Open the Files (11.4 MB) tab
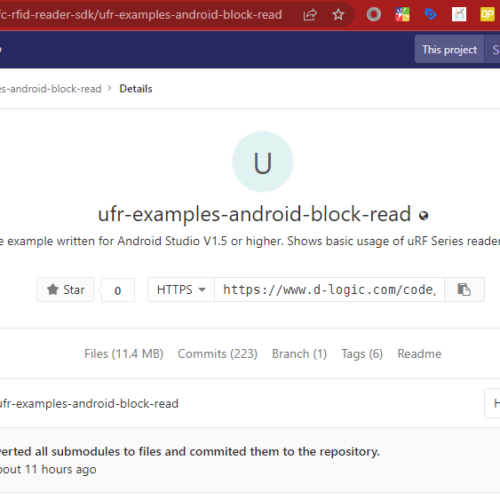This screenshot has width=500, height=500. coord(124,354)
